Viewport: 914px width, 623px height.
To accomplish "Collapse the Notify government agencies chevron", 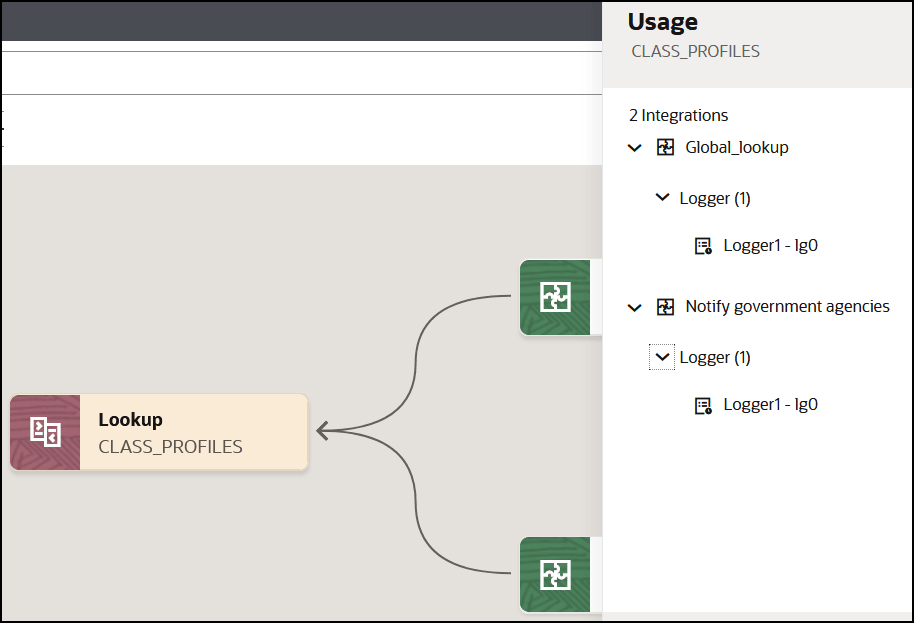I will coord(634,307).
